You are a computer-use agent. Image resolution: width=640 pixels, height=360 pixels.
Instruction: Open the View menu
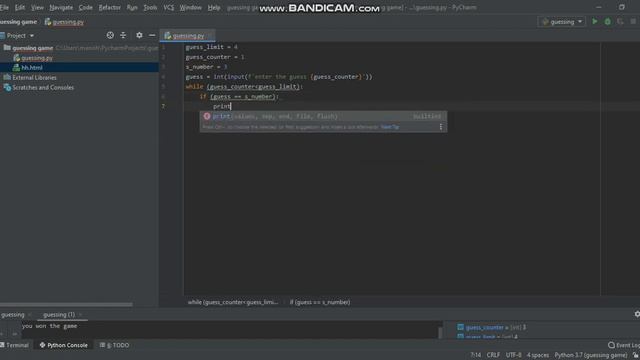pyautogui.click(x=37, y=7)
